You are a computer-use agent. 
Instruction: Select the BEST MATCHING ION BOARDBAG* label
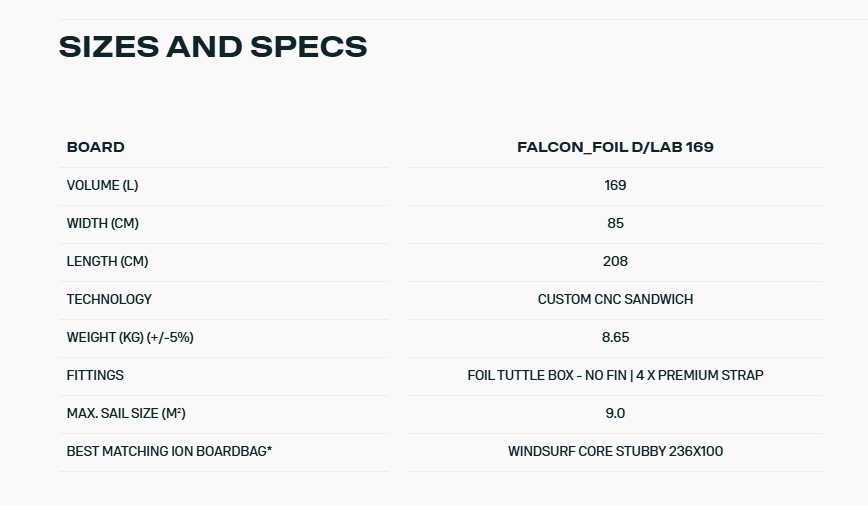[x=169, y=451]
